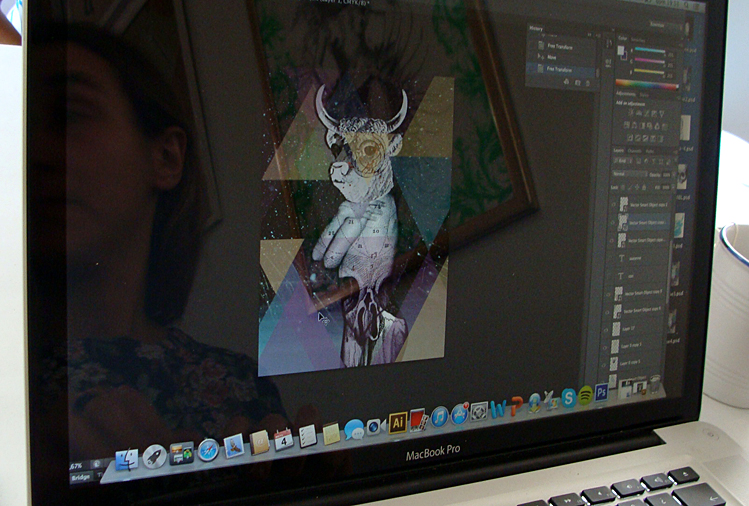Open the Trash in the Dock
749x506 pixels.
tap(654, 383)
